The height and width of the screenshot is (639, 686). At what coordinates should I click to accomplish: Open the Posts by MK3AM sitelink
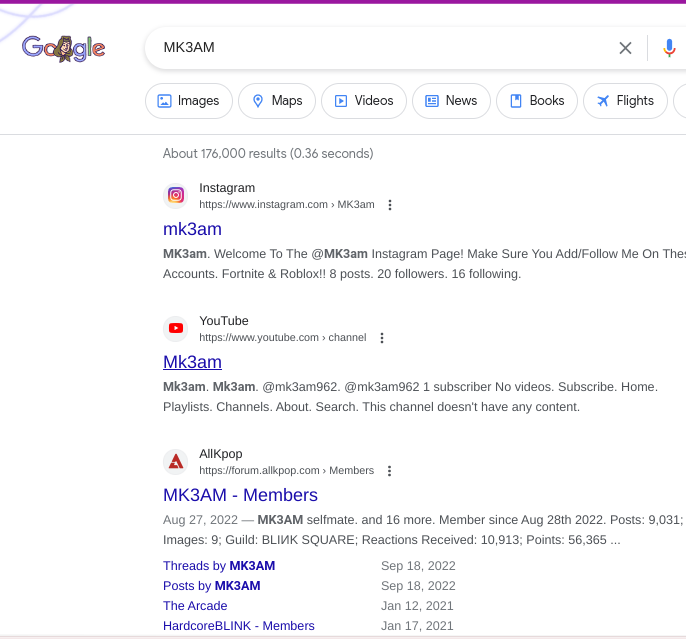click(212, 586)
